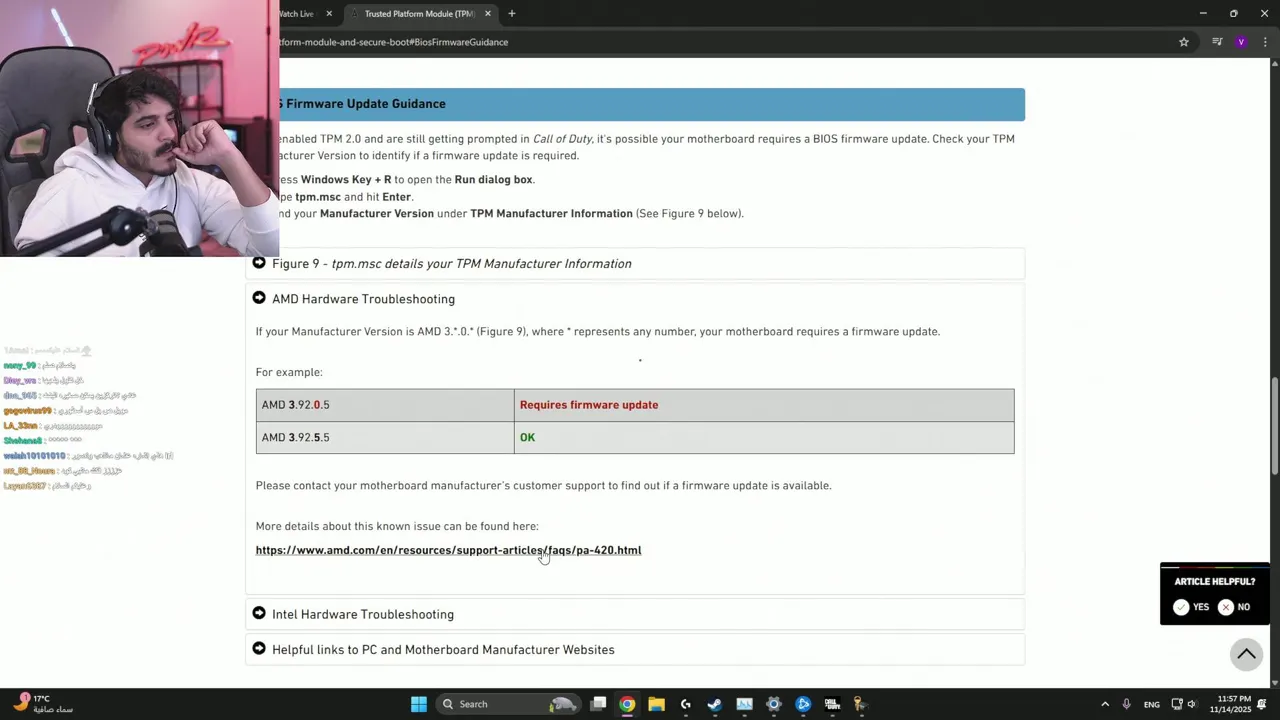Close the Trusted Platform Module tab
This screenshot has width=1280, height=720.
pyautogui.click(x=488, y=14)
